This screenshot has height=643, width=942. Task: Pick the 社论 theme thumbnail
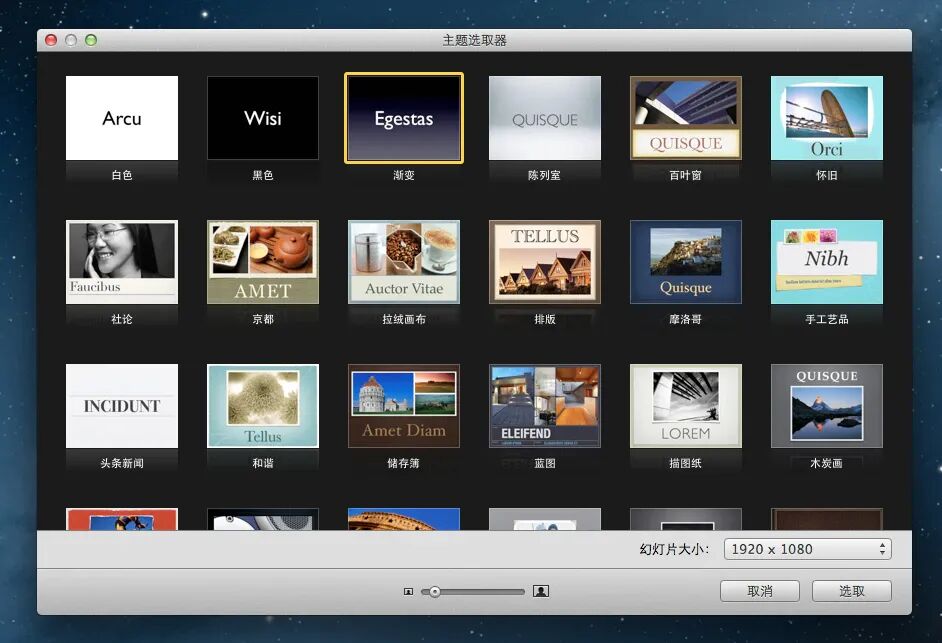[x=122, y=262]
